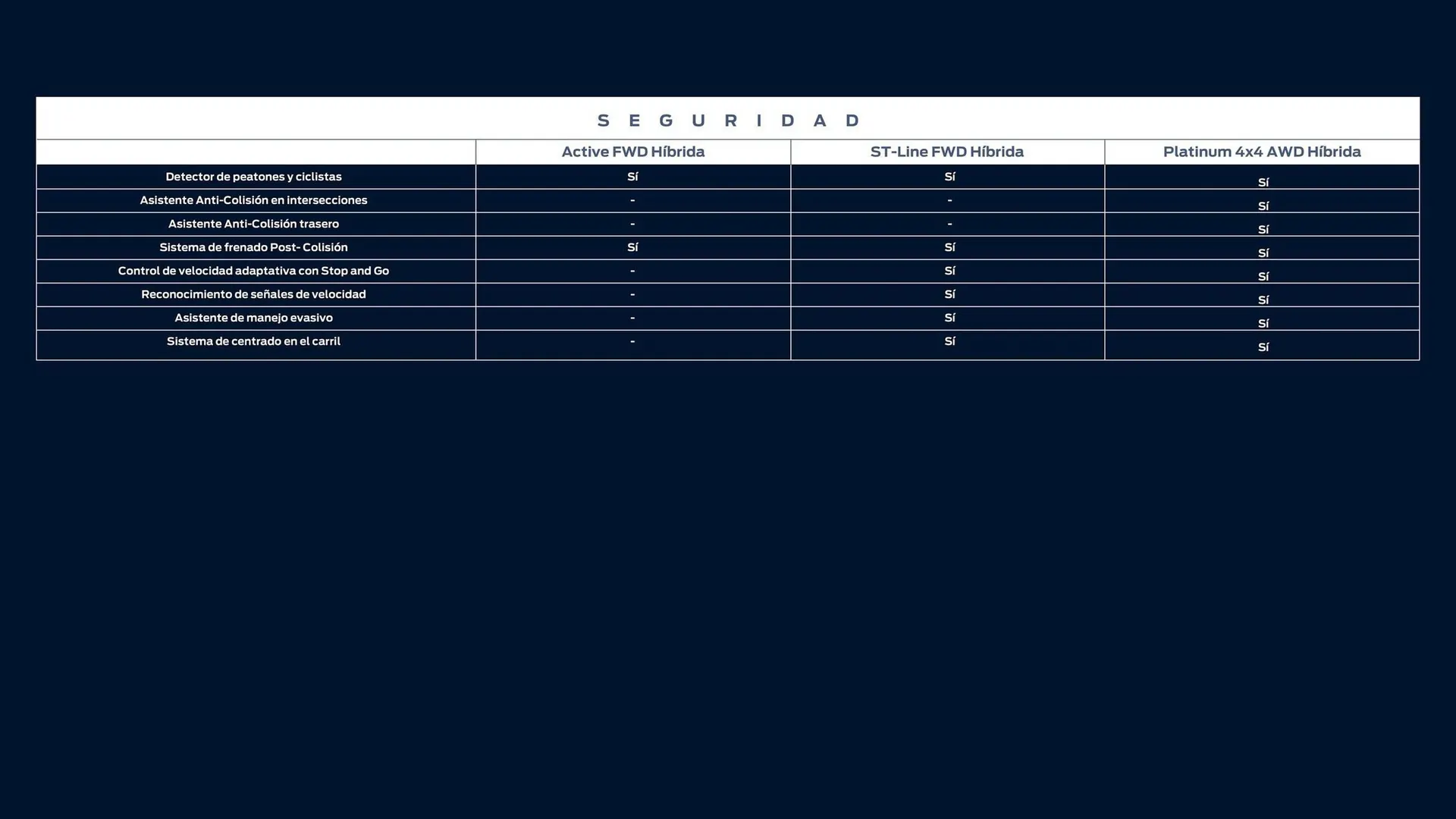This screenshot has width=1456, height=819.
Task: Click Reconocimiento de señales de velocidad label
Action: (253, 294)
